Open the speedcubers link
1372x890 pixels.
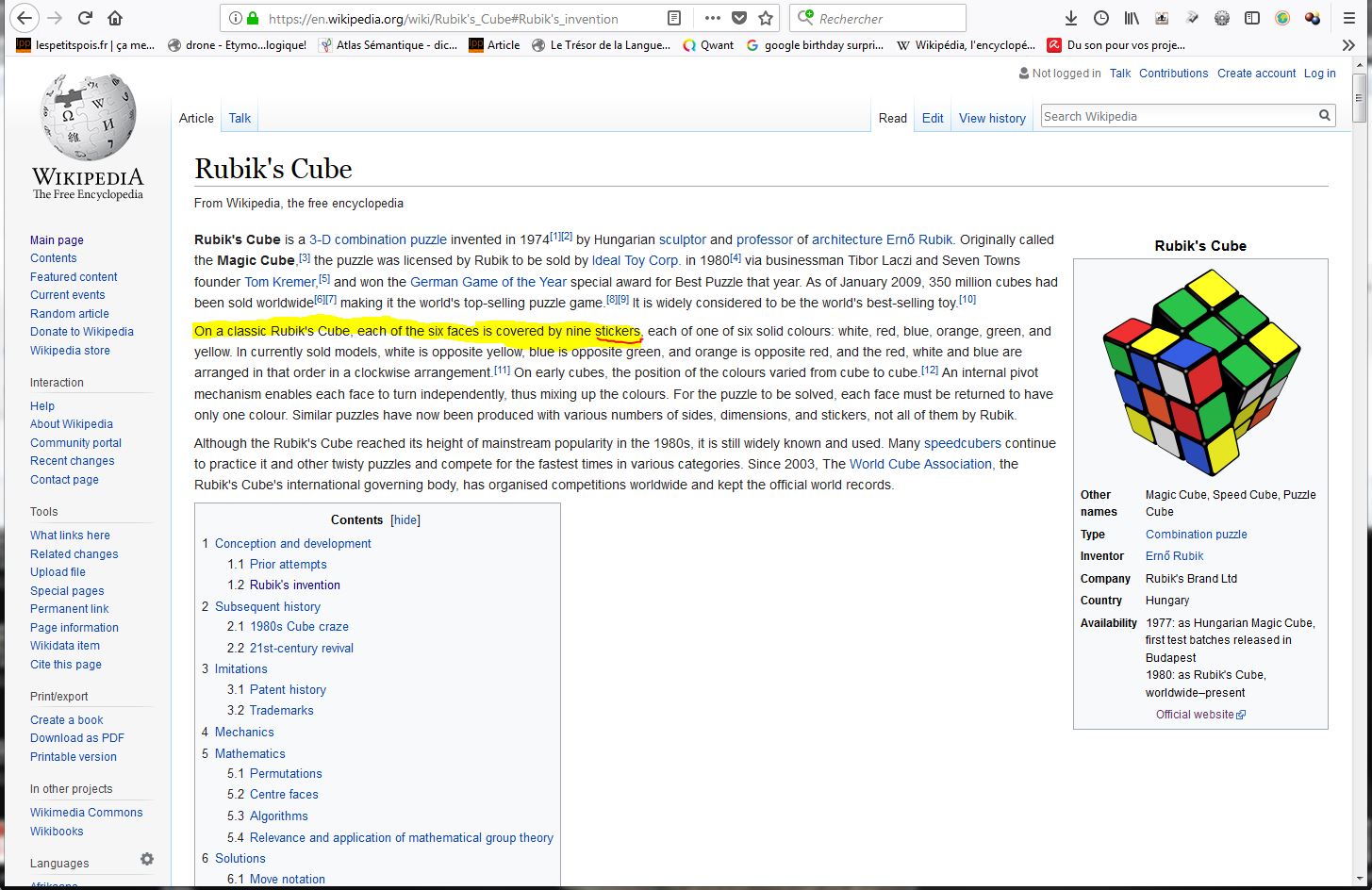[963, 443]
